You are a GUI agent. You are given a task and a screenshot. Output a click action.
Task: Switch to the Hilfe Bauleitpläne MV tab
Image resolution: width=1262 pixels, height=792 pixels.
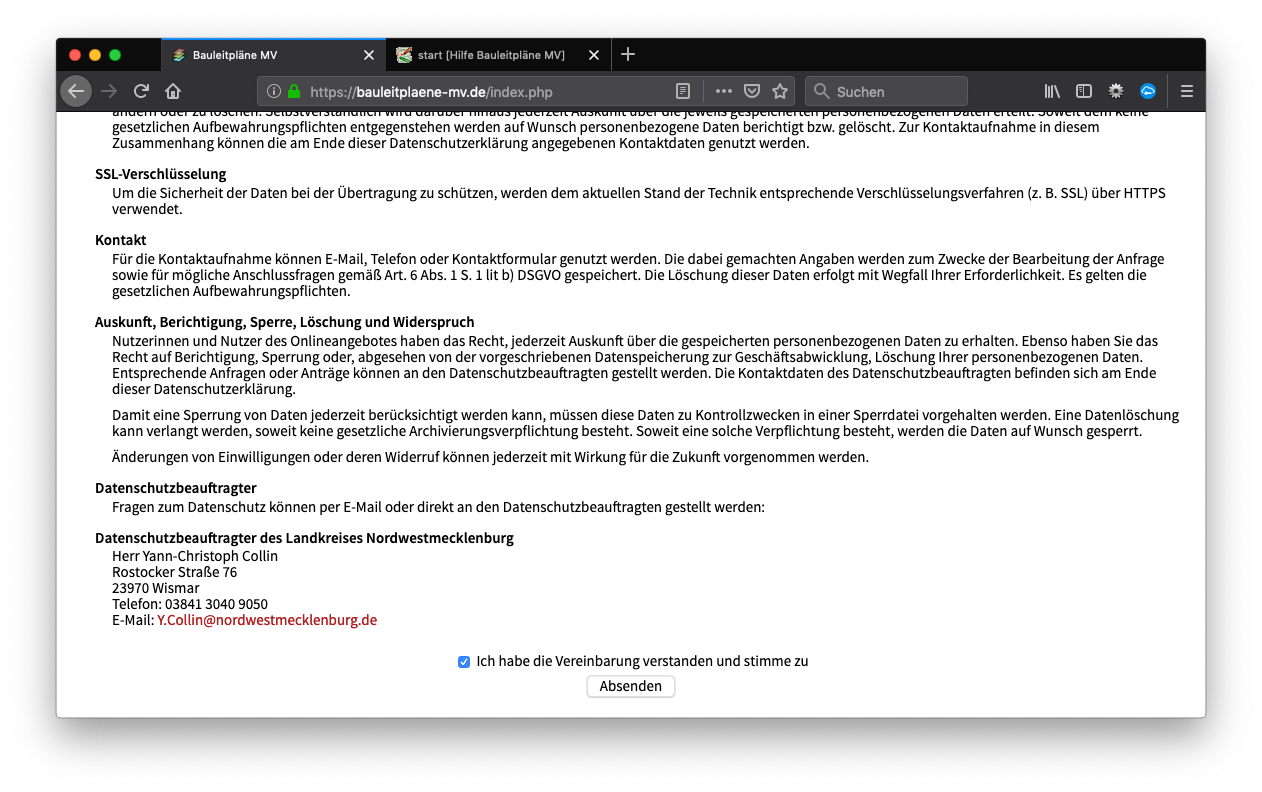pyautogui.click(x=490, y=55)
